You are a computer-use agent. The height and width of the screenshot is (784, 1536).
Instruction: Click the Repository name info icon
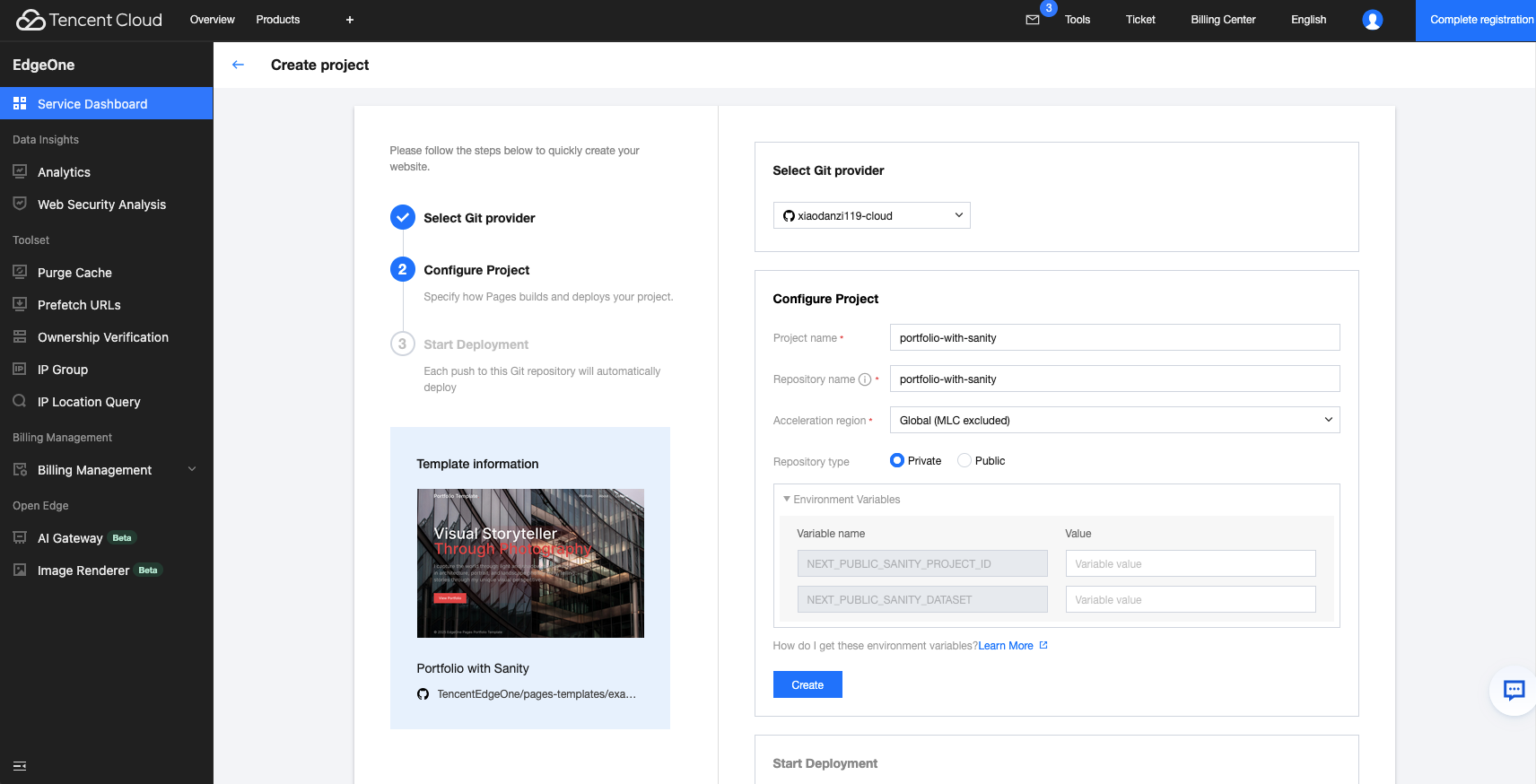point(865,379)
